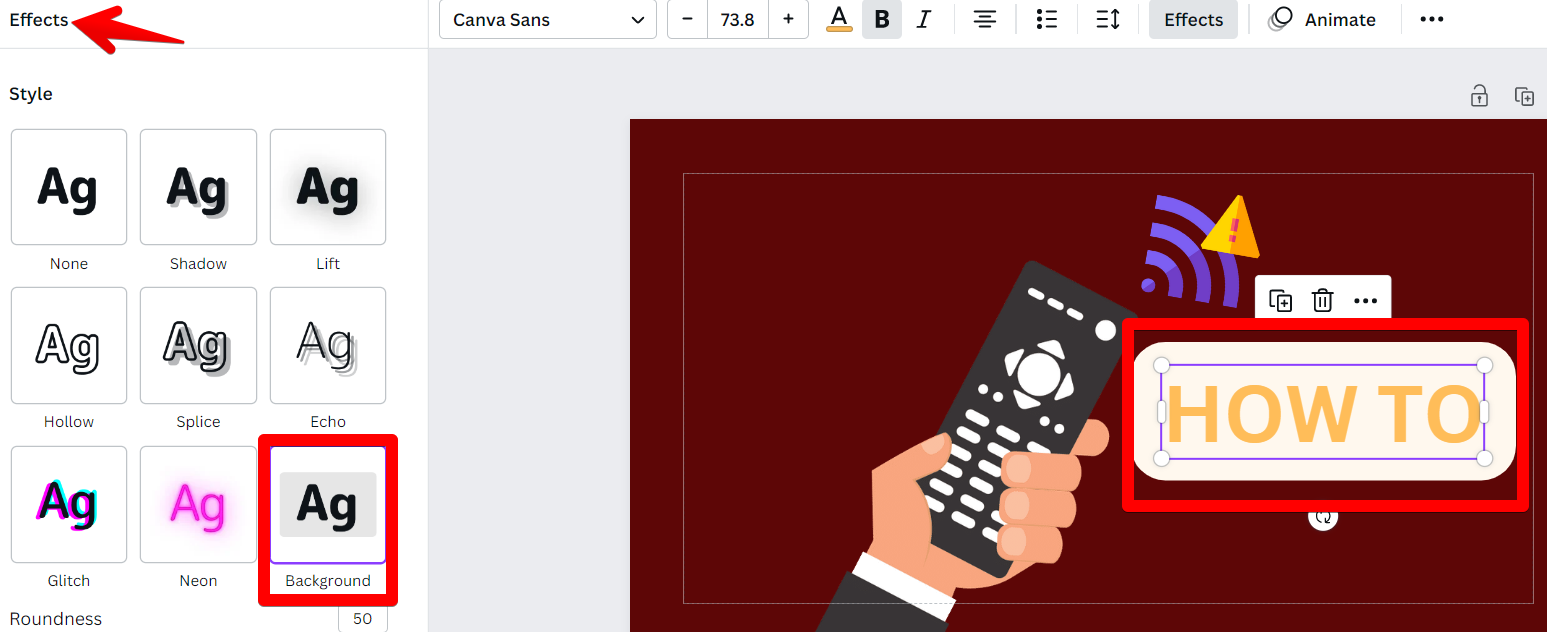Open the text alignment option

[985, 20]
